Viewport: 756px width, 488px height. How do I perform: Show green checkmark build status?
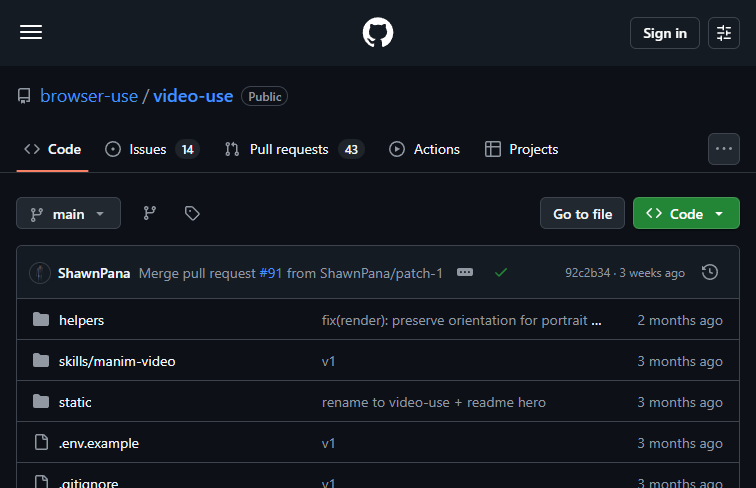[501, 273]
